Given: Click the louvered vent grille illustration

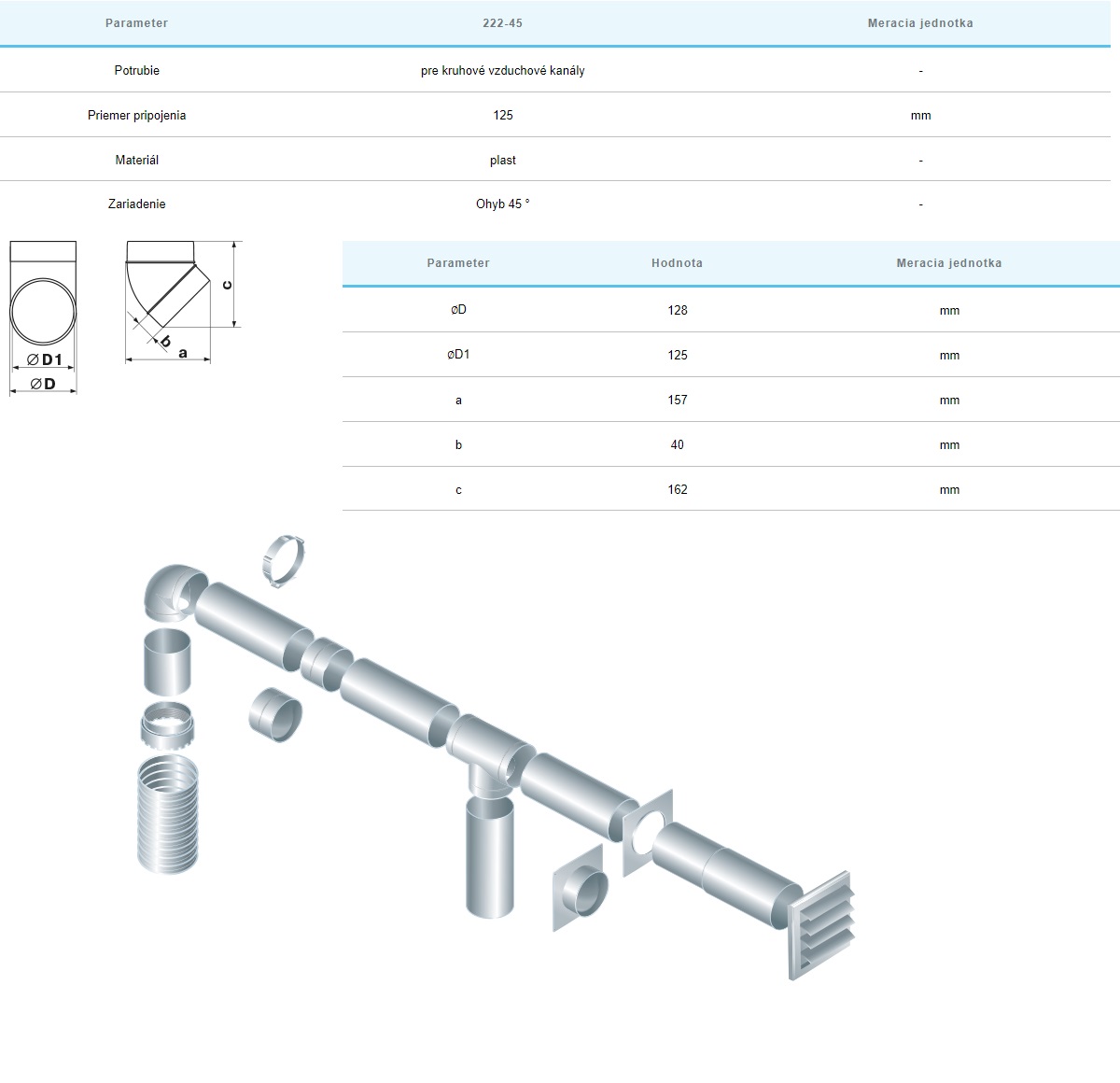Looking at the screenshot, I should coord(820,924).
